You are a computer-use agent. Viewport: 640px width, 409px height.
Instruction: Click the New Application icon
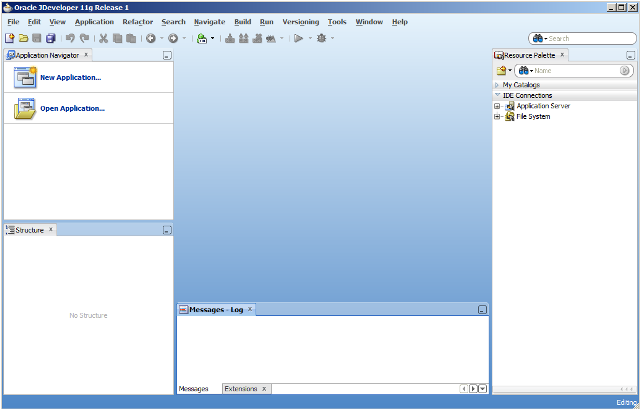tap(25, 77)
